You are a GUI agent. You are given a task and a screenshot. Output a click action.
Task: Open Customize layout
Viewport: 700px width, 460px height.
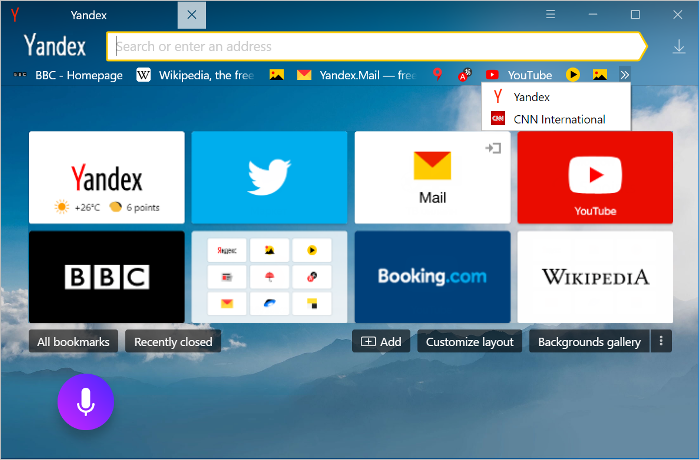coord(470,342)
